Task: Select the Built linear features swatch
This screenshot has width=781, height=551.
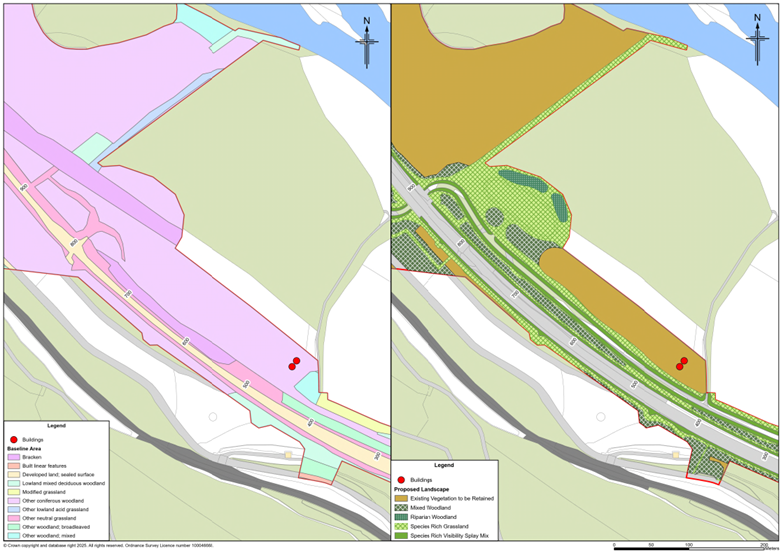Action: [13, 466]
